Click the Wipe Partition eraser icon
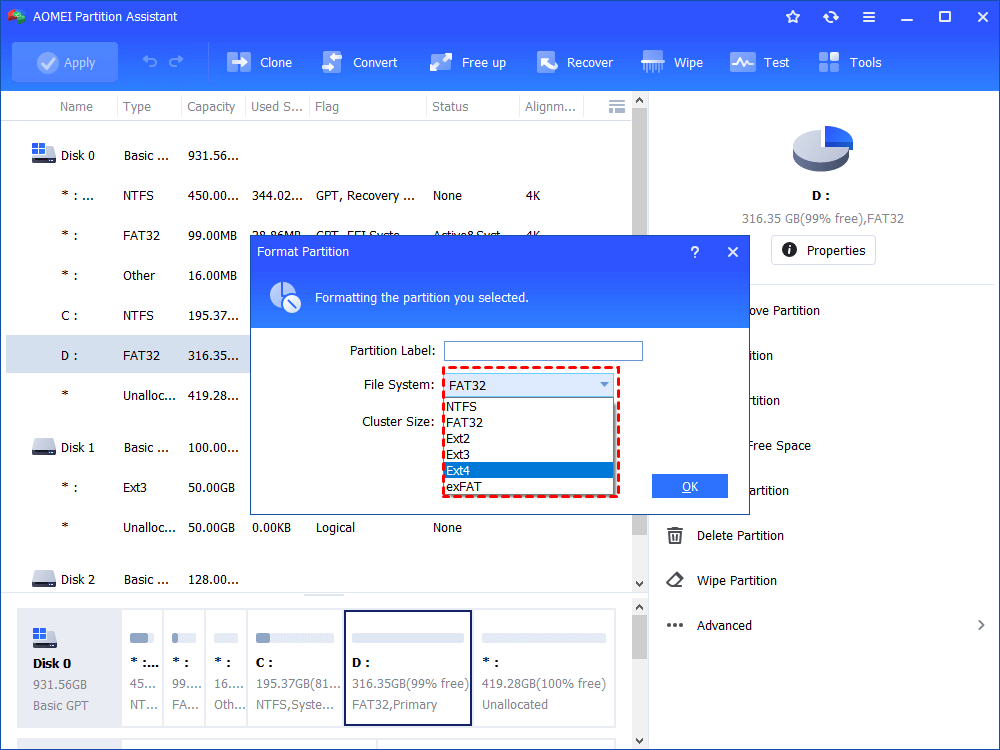The height and width of the screenshot is (750, 1000). point(675,580)
